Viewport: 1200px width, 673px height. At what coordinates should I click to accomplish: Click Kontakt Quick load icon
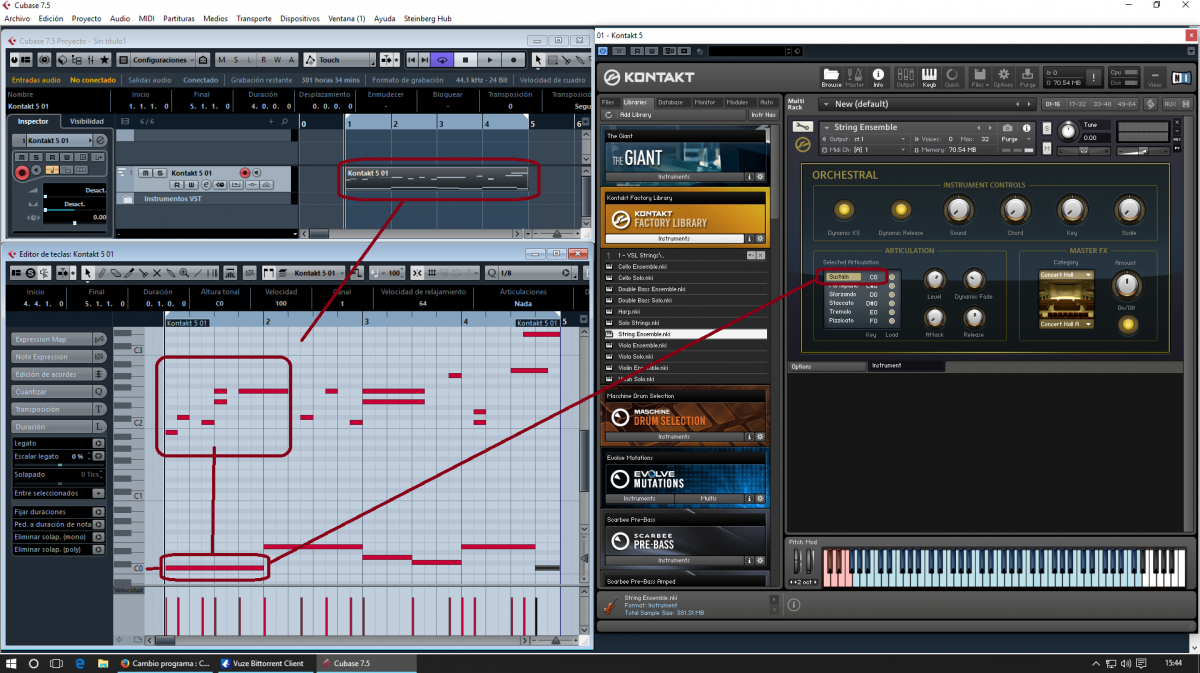pos(952,77)
